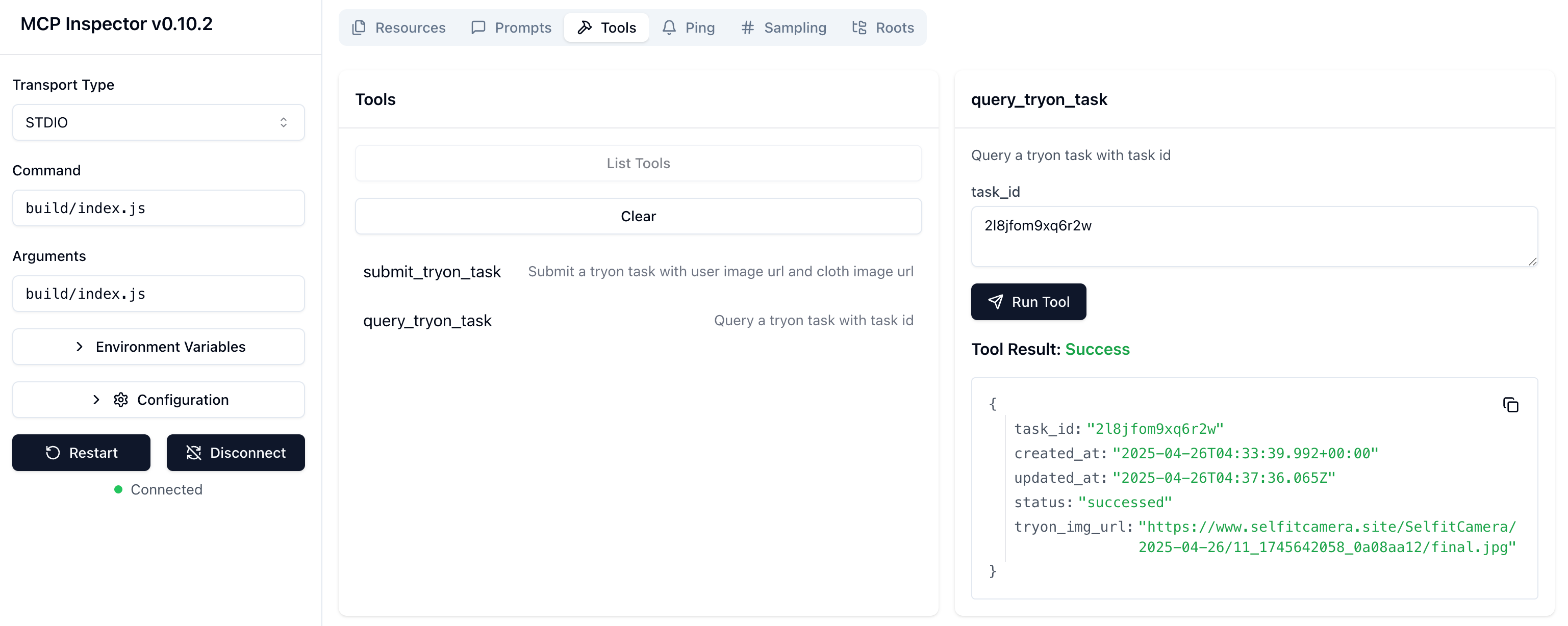1568x626 pixels.
Task: Click the Roots tree icon
Action: (859, 28)
